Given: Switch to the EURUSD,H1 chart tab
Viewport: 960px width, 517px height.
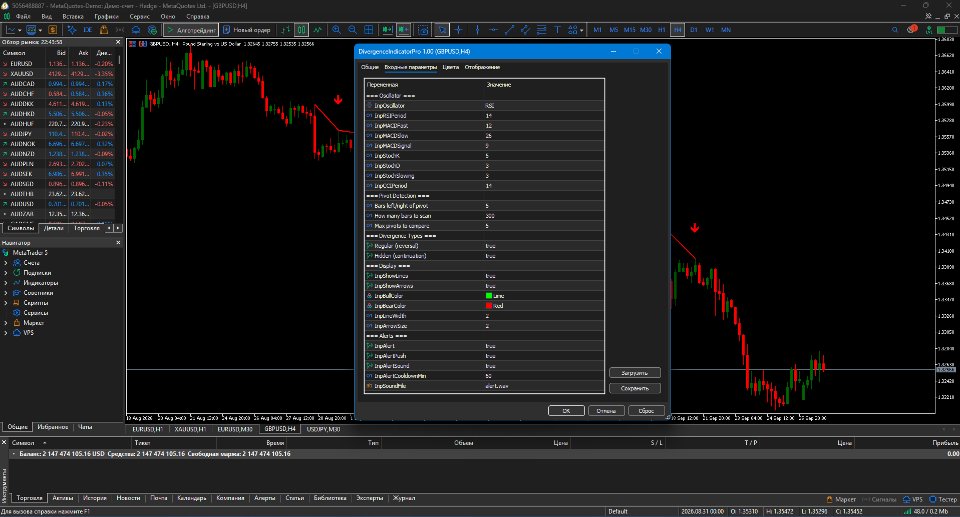Looking at the screenshot, I should click(148, 429).
